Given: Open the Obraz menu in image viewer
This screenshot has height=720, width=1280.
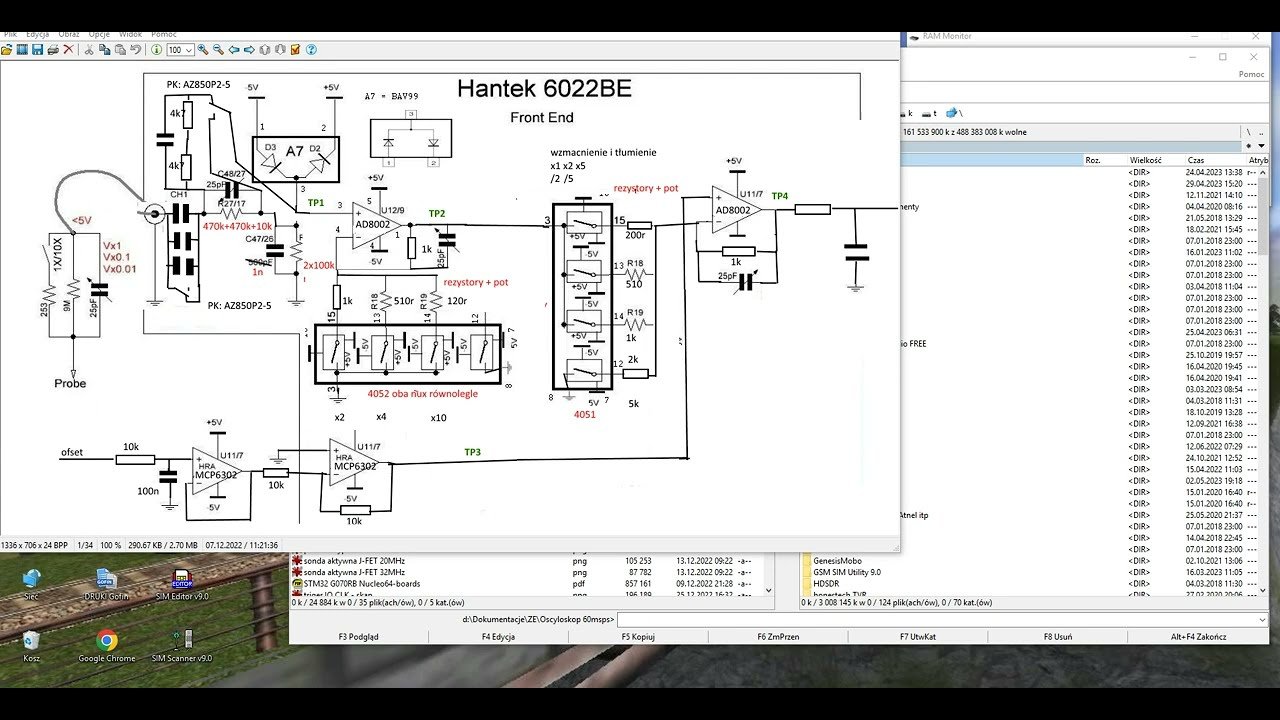Looking at the screenshot, I should tap(69, 34).
